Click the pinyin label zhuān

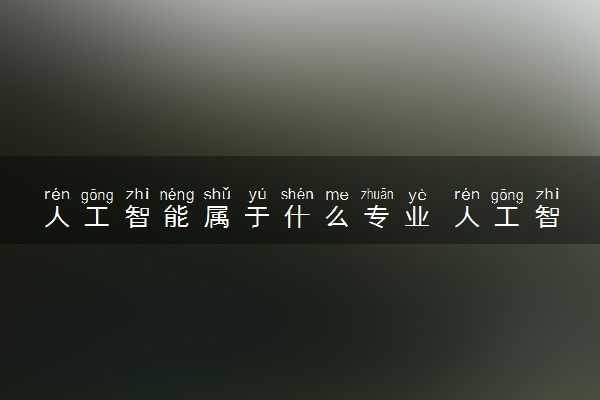pos(377,194)
